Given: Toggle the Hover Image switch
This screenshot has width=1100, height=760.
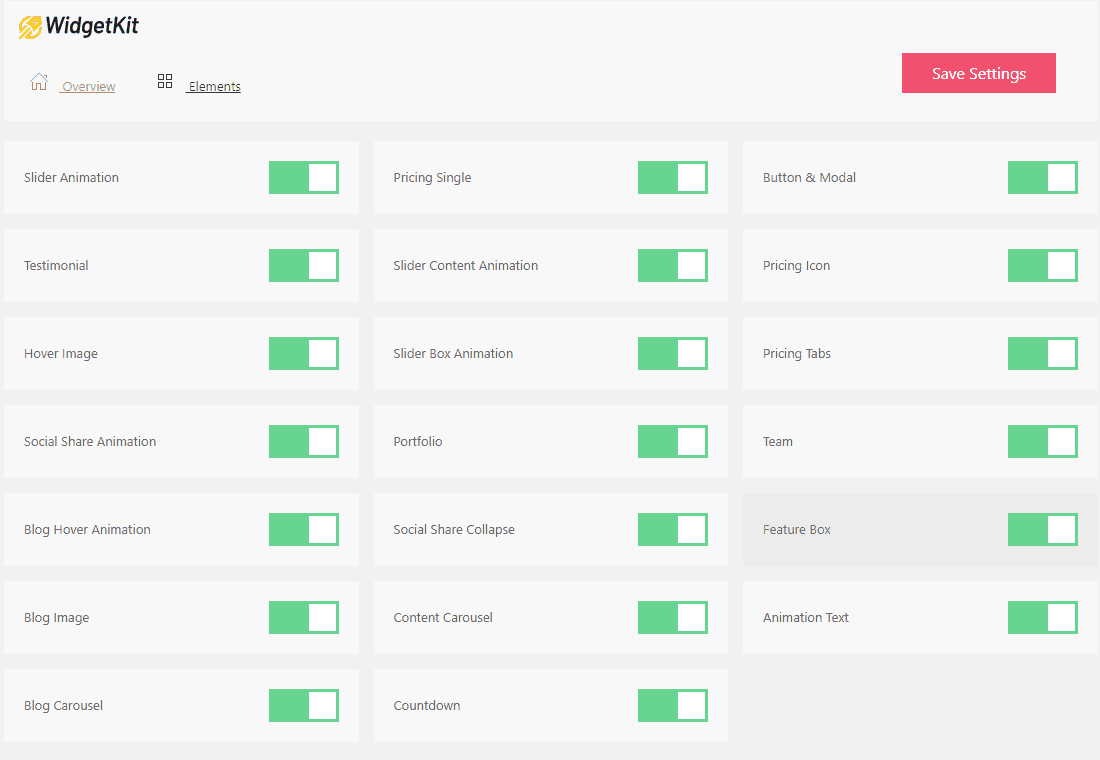Looking at the screenshot, I should [x=304, y=354].
